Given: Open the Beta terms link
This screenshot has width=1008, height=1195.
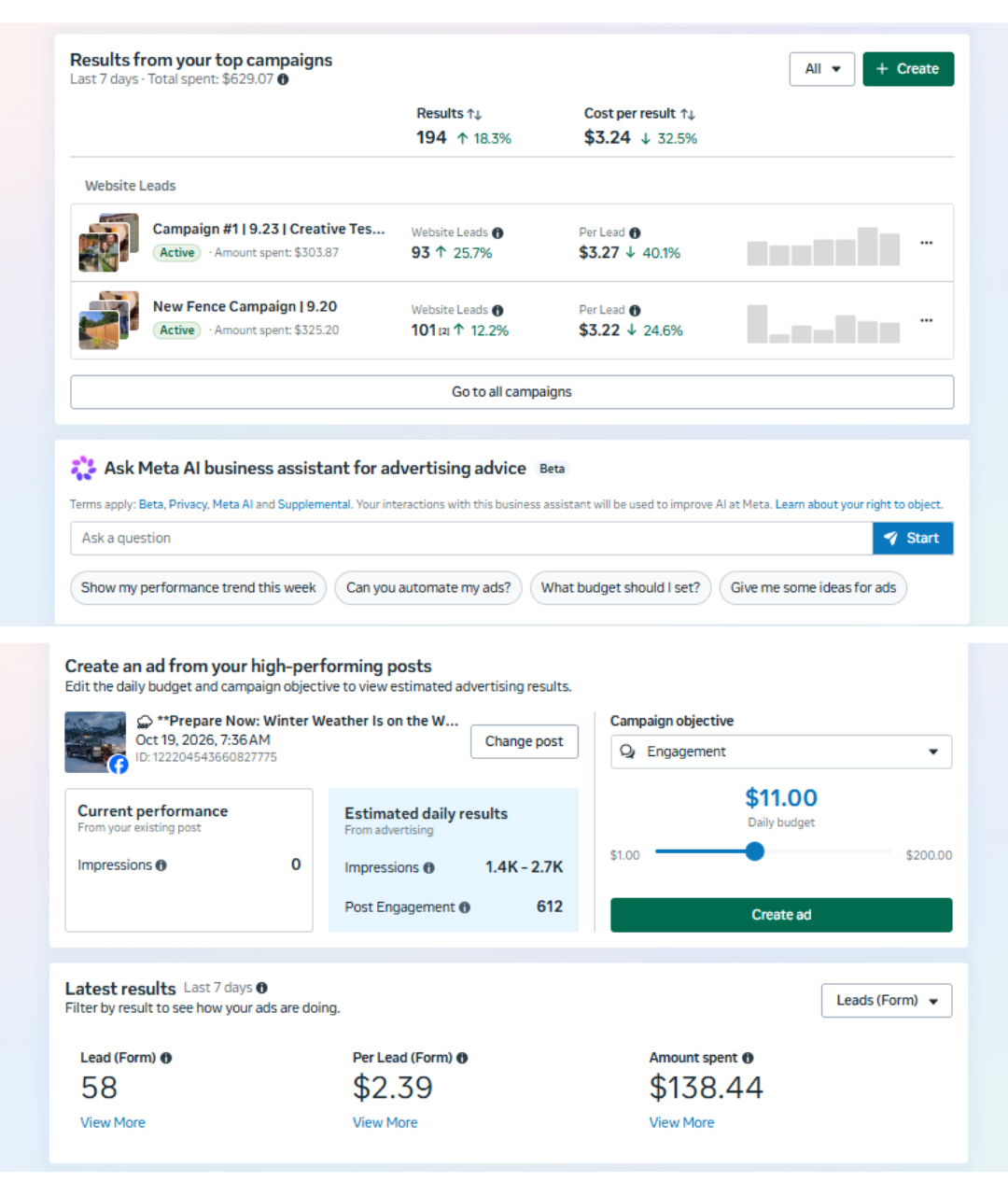Looking at the screenshot, I should coord(150,505).
